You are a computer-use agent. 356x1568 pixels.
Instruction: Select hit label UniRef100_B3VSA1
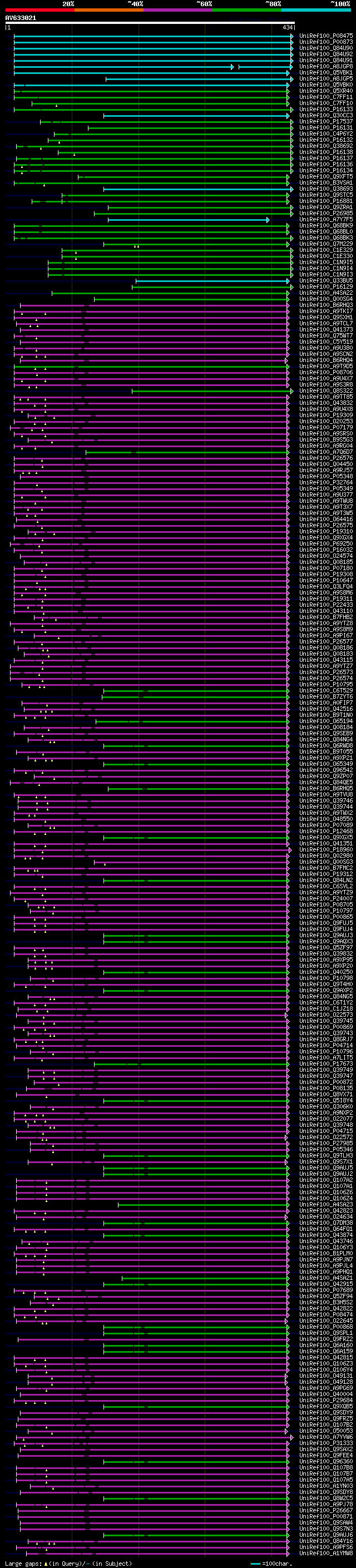click(325, 182)
